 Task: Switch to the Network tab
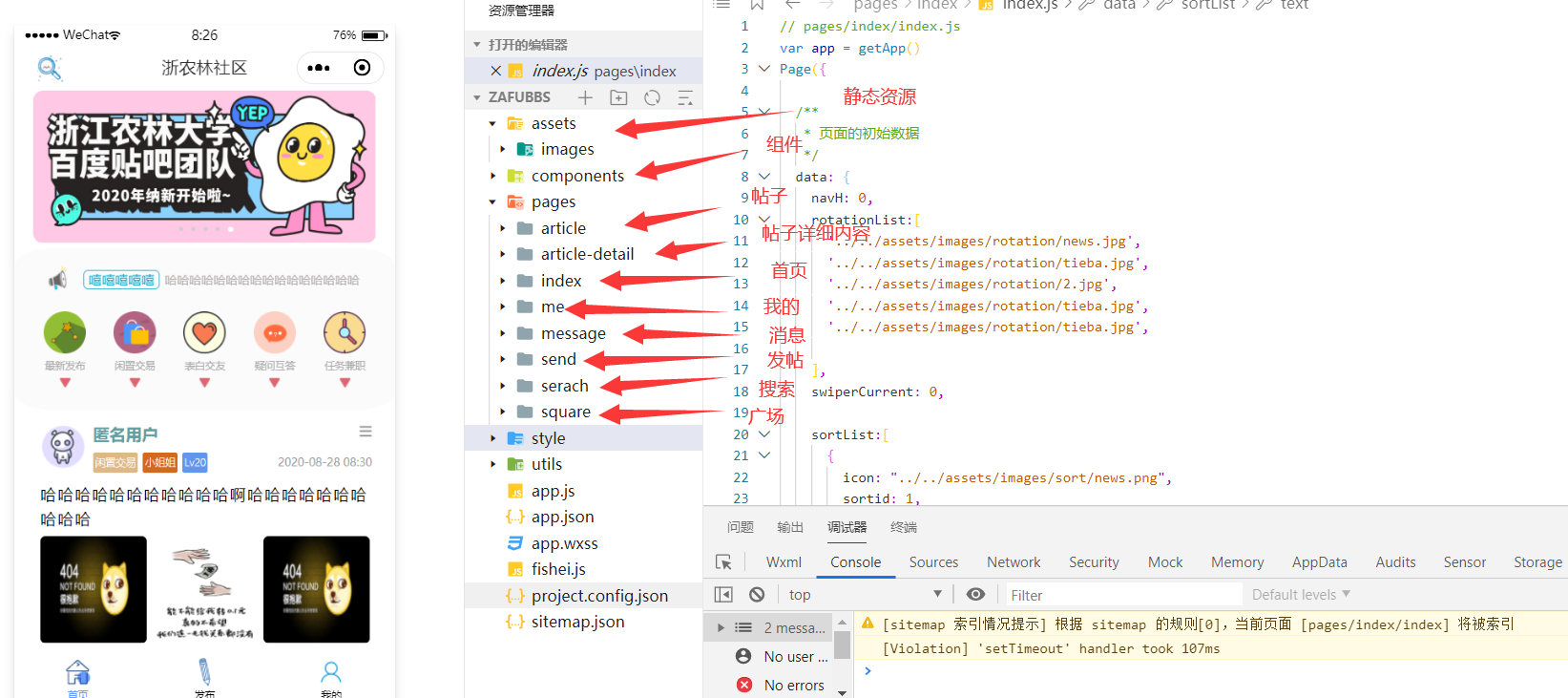pos(1014,562)
